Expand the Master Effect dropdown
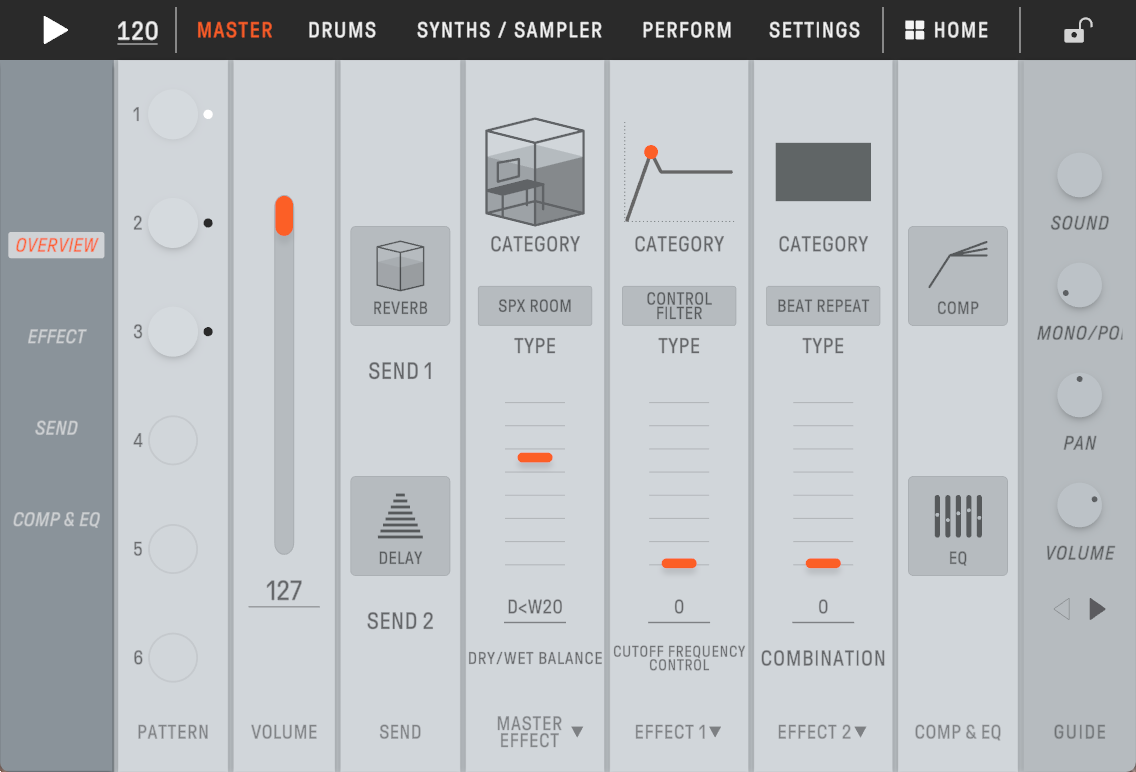This screenshot has width=1136, height=772. pyautogui.click(x=540, y=732)
